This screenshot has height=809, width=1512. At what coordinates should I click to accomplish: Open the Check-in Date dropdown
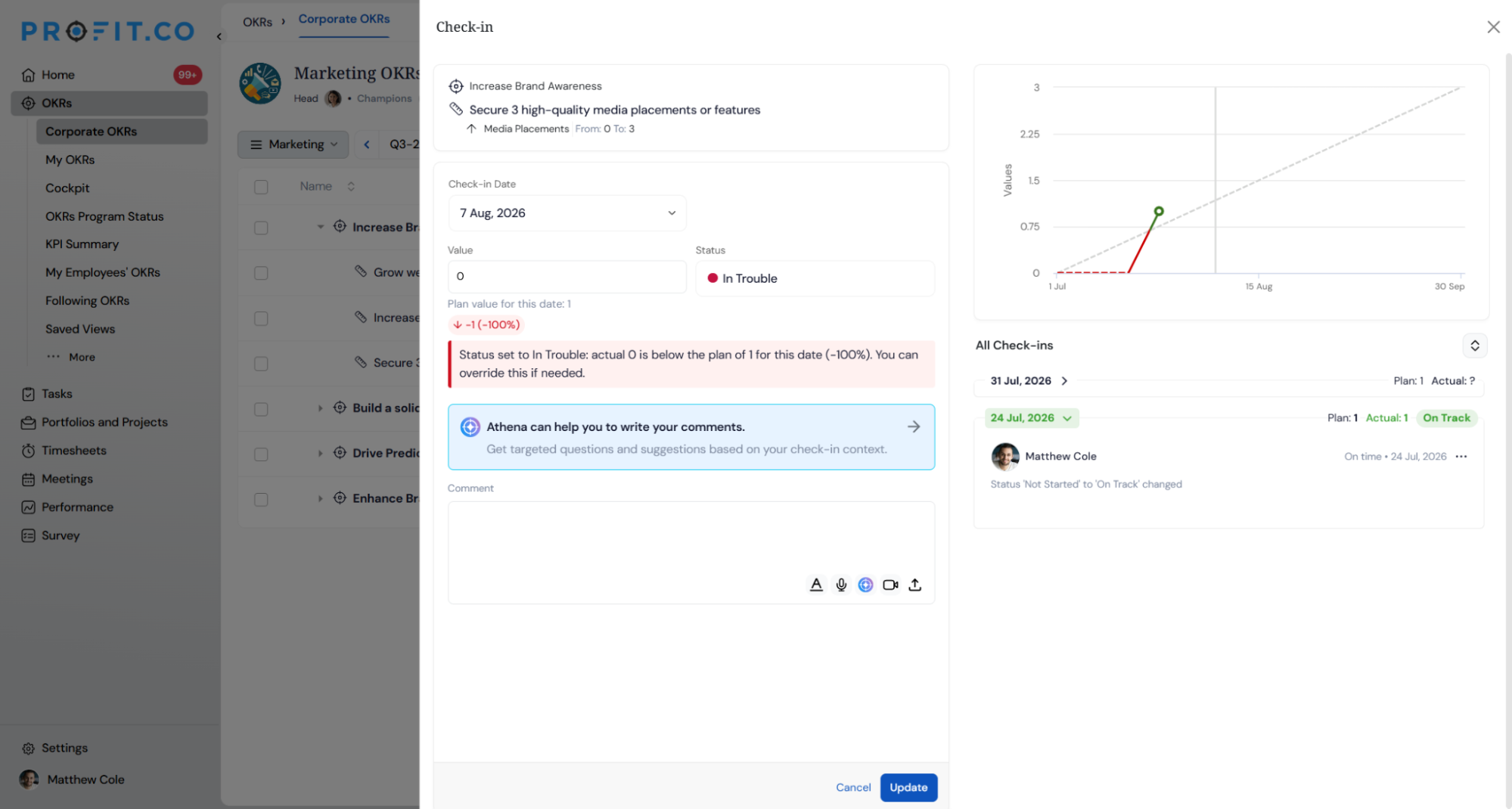(x=567, y=213)
